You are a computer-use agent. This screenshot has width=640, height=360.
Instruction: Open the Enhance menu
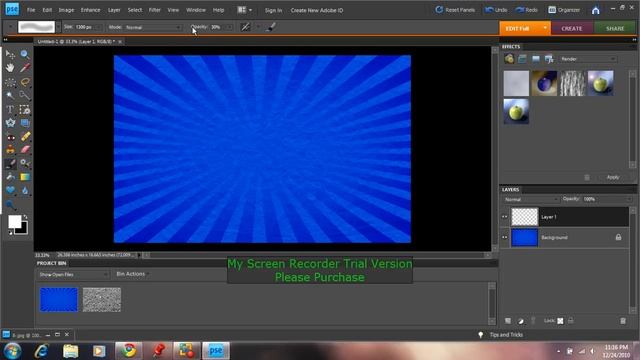[90, 10]
